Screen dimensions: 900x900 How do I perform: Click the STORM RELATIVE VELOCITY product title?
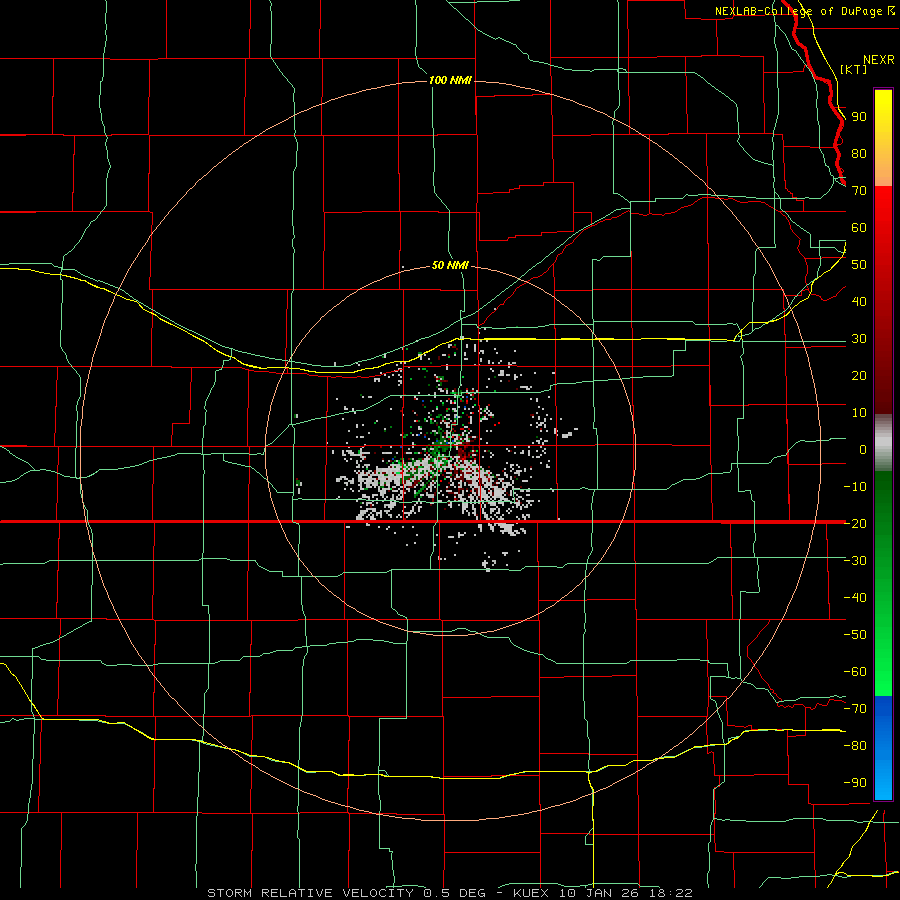[x=310, y=893]
